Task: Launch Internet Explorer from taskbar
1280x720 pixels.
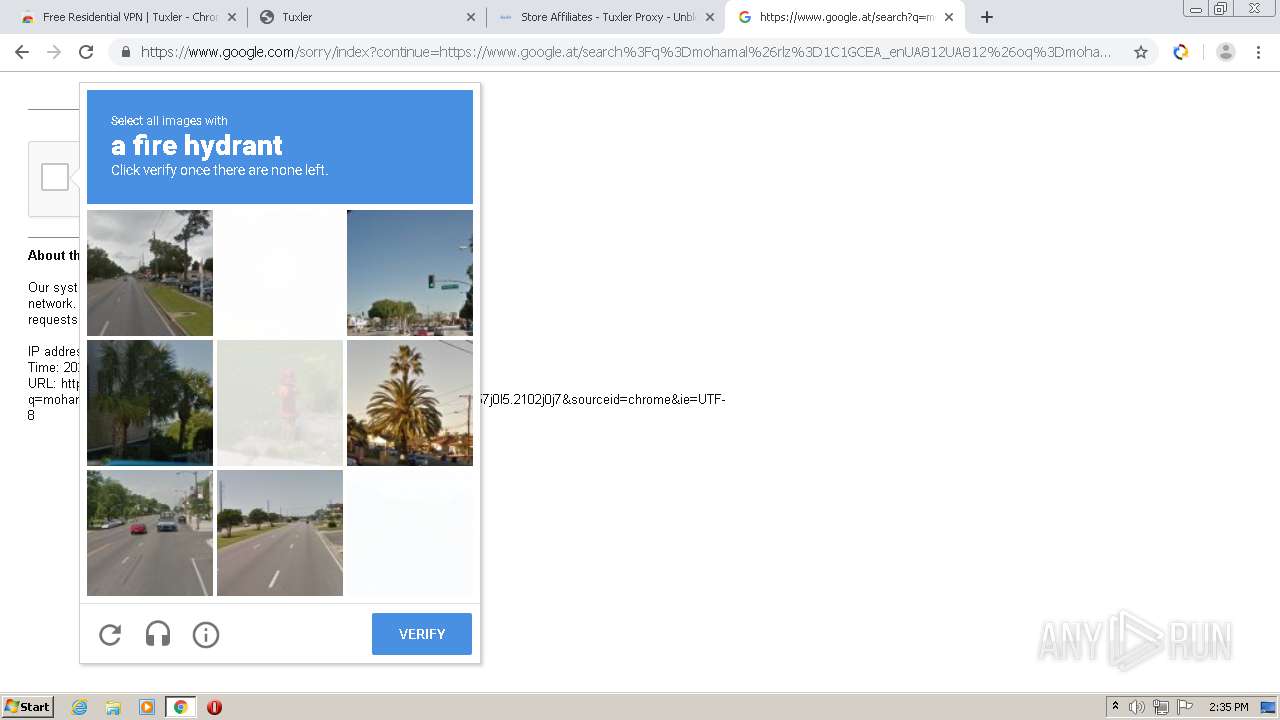Action: point(79,707)
